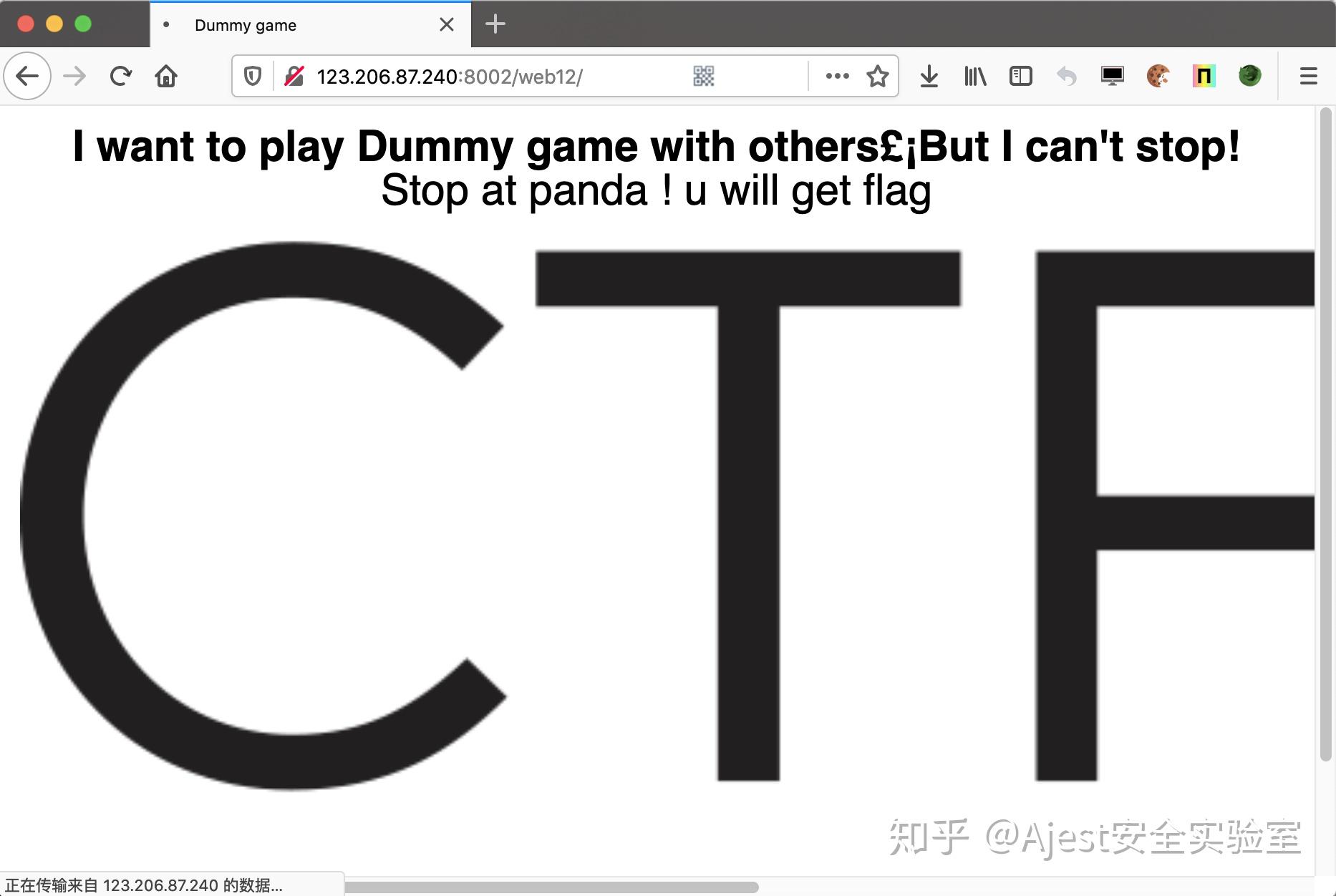Open the page actions ellipsis menu
This screenshot has width=1336, height=896.
836,76
